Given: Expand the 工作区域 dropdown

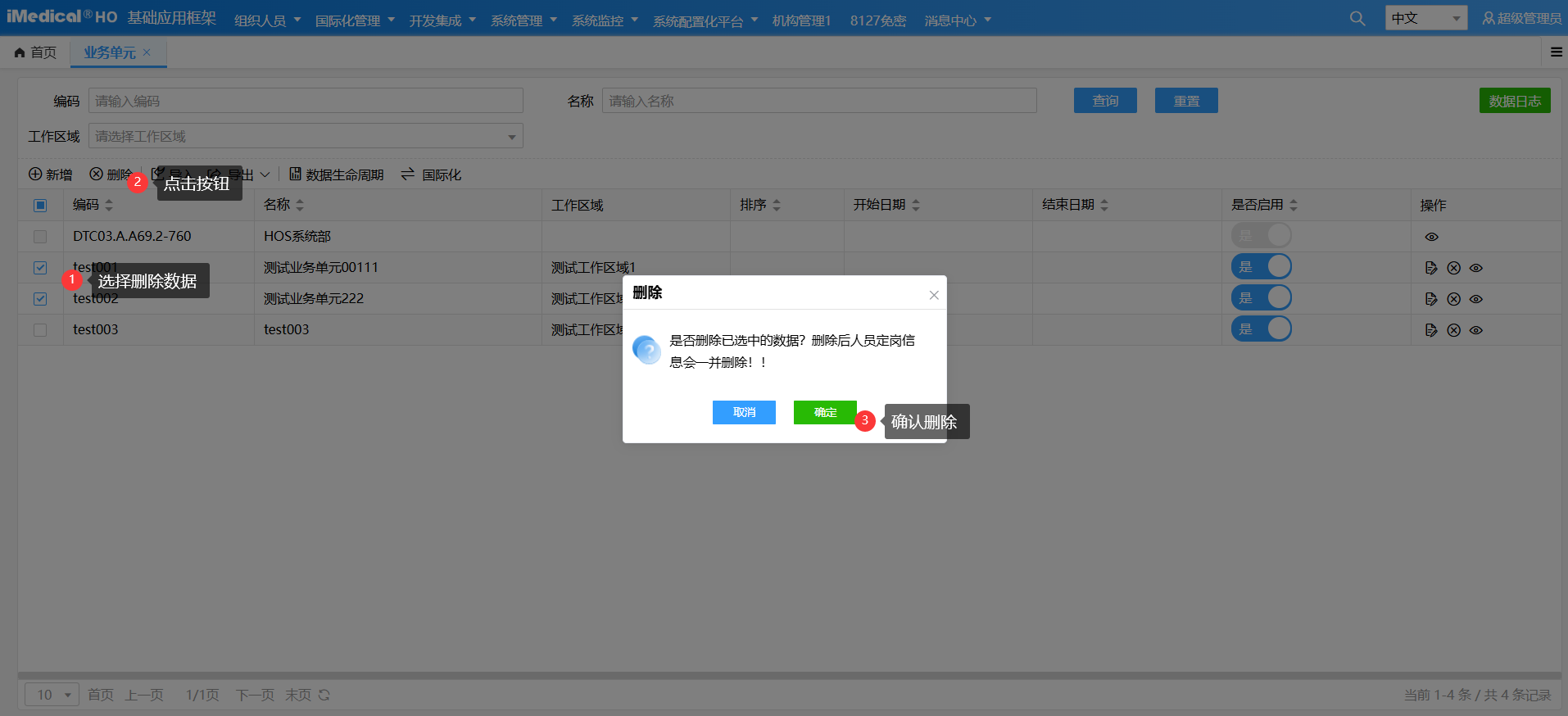Looking at the screenshot, I should pyautogui.click(x=511, y=137).
